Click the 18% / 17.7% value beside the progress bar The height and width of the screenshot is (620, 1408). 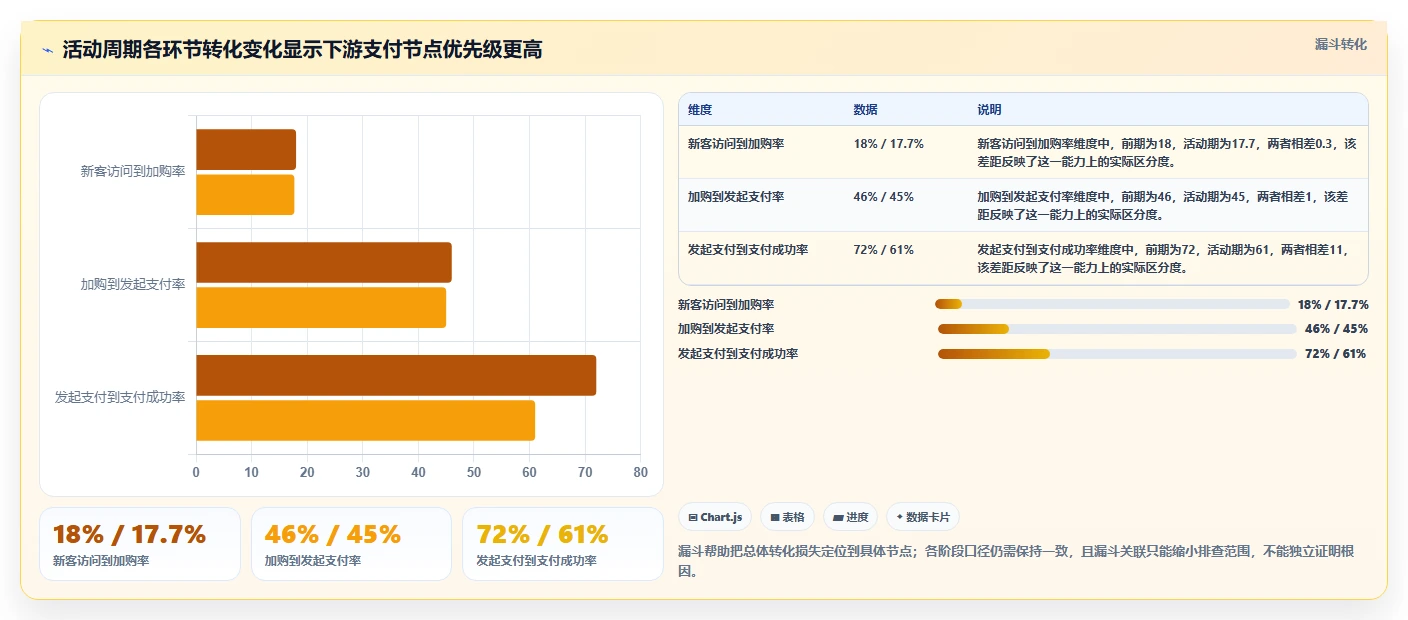(x=1333, y=305)
